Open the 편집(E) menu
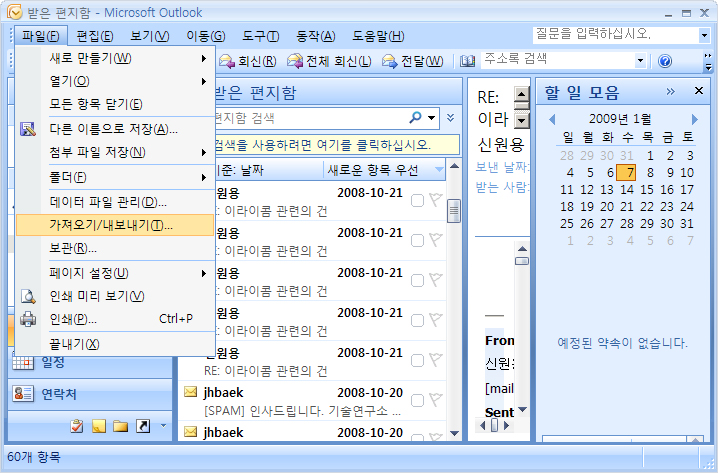The width and height of the screenshot is (718, 473). pos(95,36)
